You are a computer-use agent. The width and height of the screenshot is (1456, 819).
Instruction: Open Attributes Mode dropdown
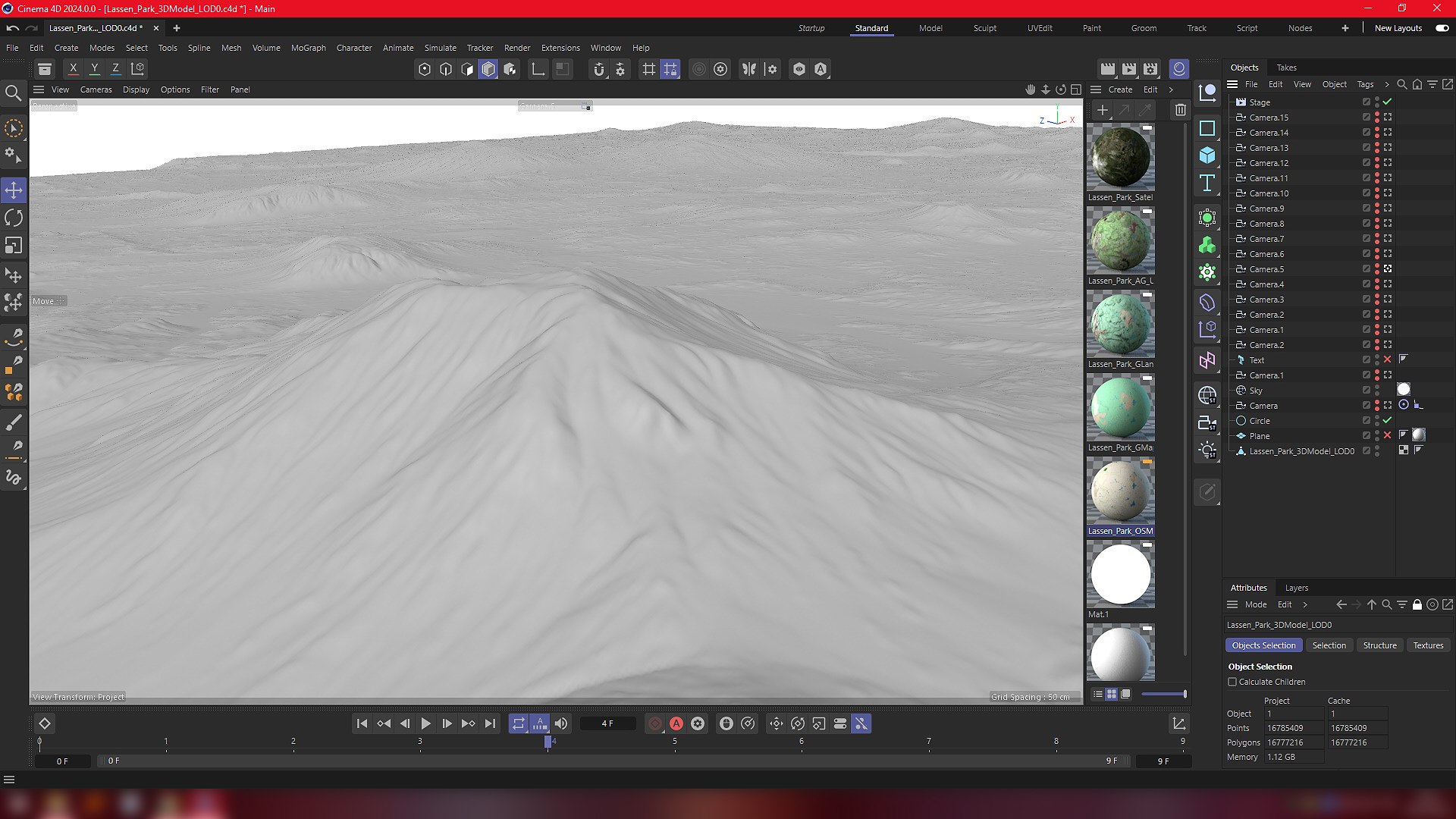point(1256,604)
